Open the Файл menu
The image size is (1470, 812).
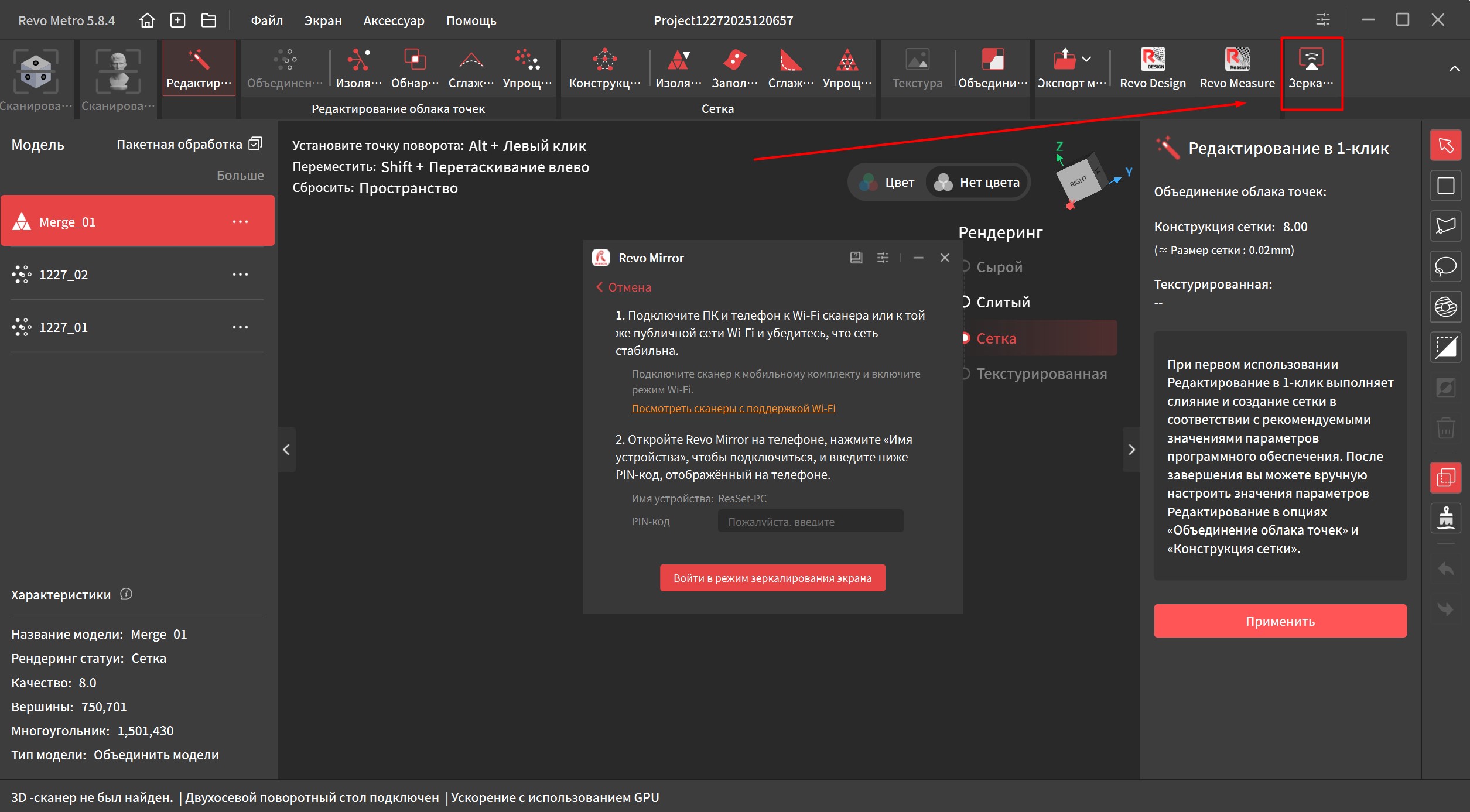coord(266,20)
